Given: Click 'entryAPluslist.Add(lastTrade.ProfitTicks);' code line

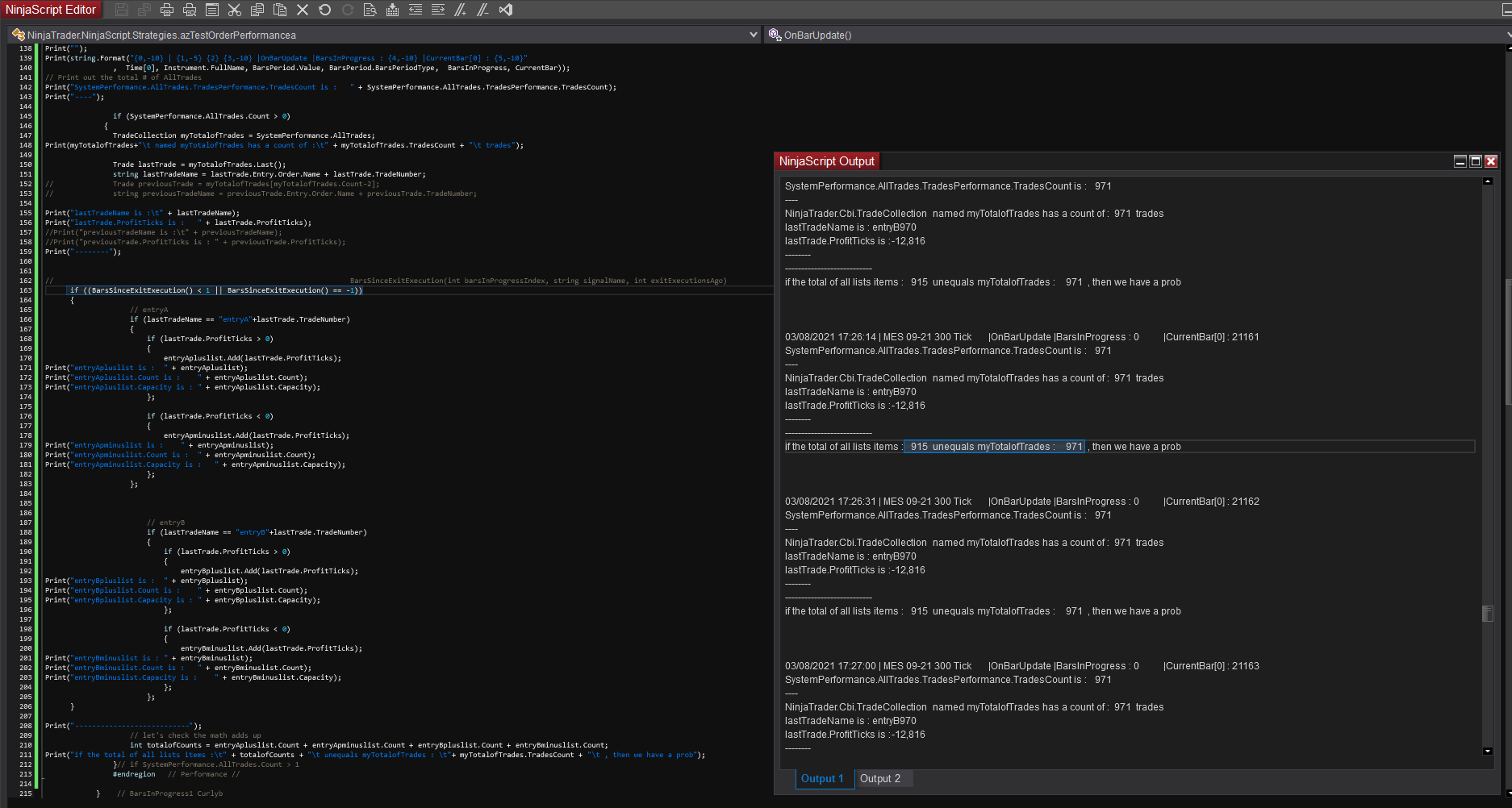Looking at the screenshot, I should pyautogui.click(x=253, y=358).
